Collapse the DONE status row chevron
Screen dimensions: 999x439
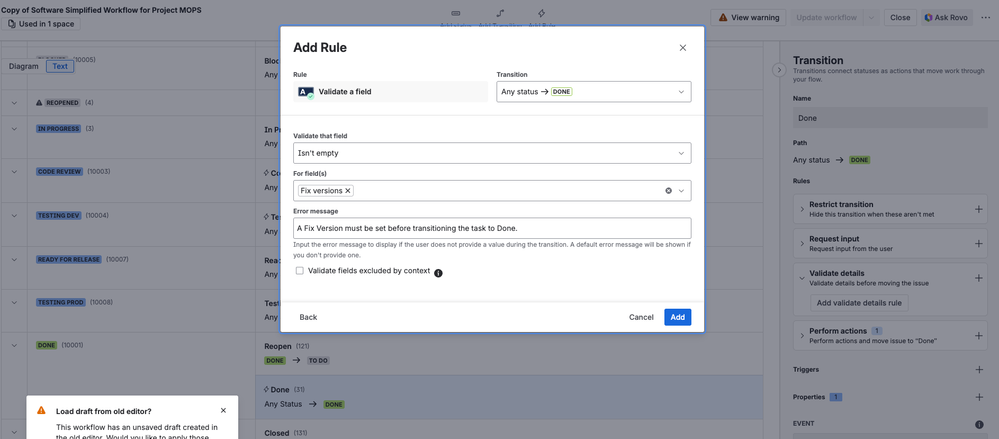(x=14, y=345)
